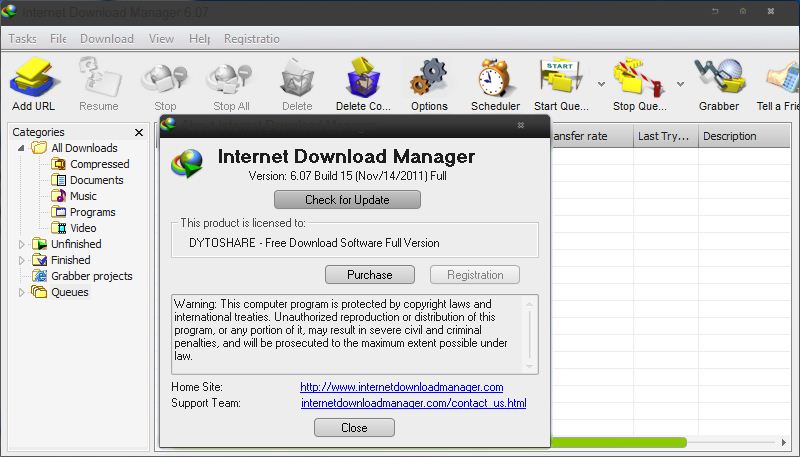800x457 pixels.
Task: Open the Tasks menu
Action: [22, 39]
